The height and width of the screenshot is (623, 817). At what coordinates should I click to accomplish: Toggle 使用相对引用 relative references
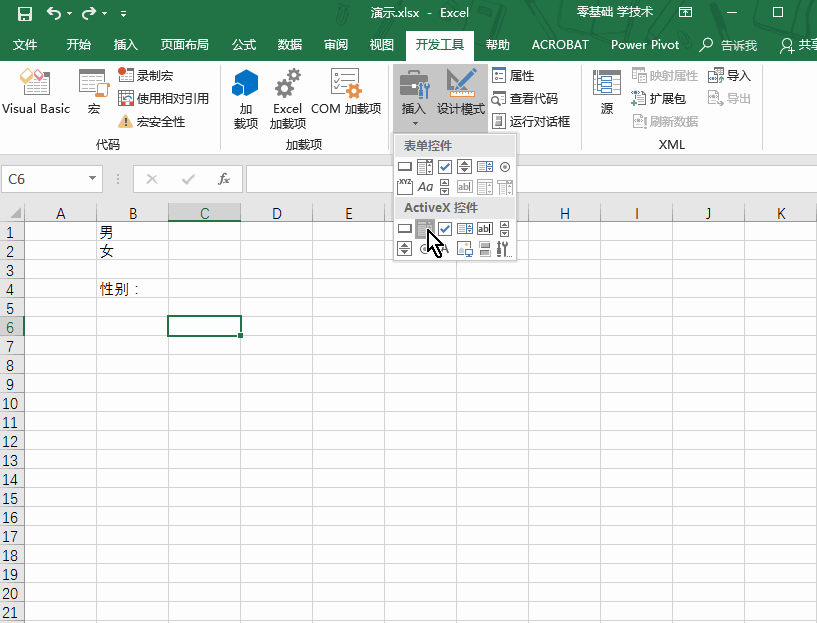tap(163, 98)
